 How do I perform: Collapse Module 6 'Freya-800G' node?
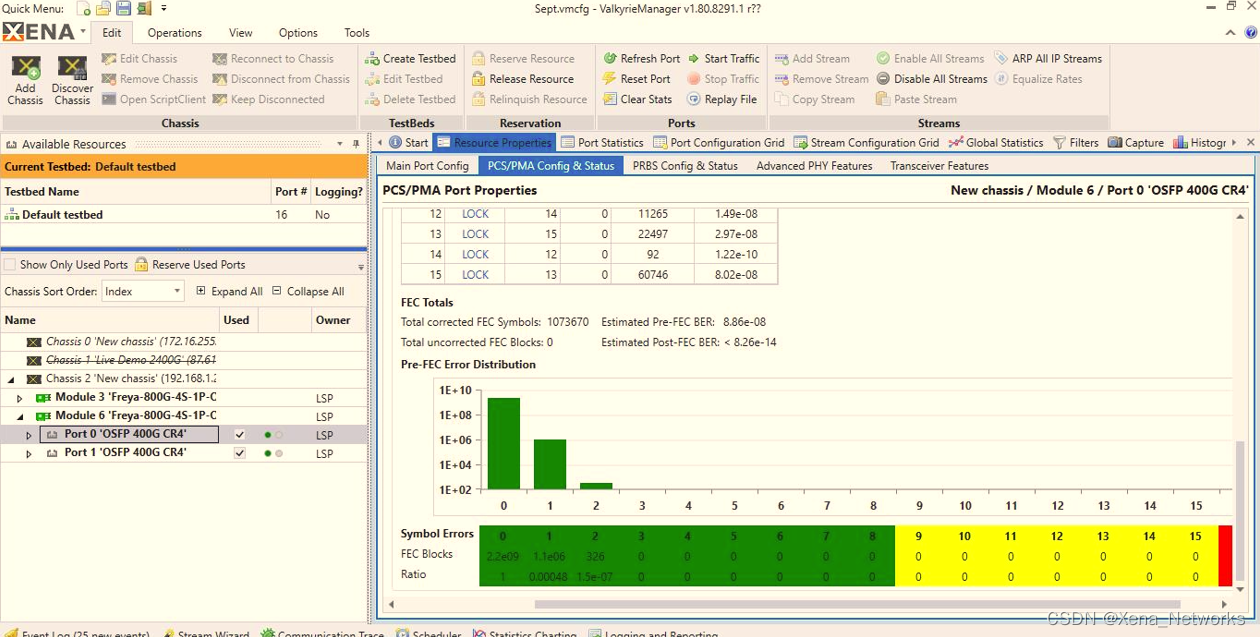[19, 416]
